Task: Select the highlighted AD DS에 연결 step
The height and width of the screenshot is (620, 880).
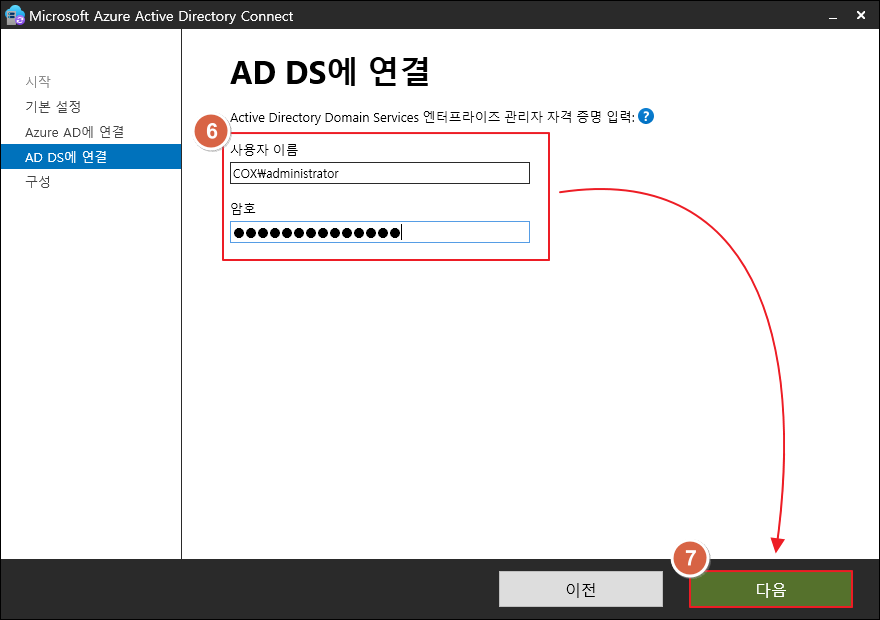Action: point(91,157)
